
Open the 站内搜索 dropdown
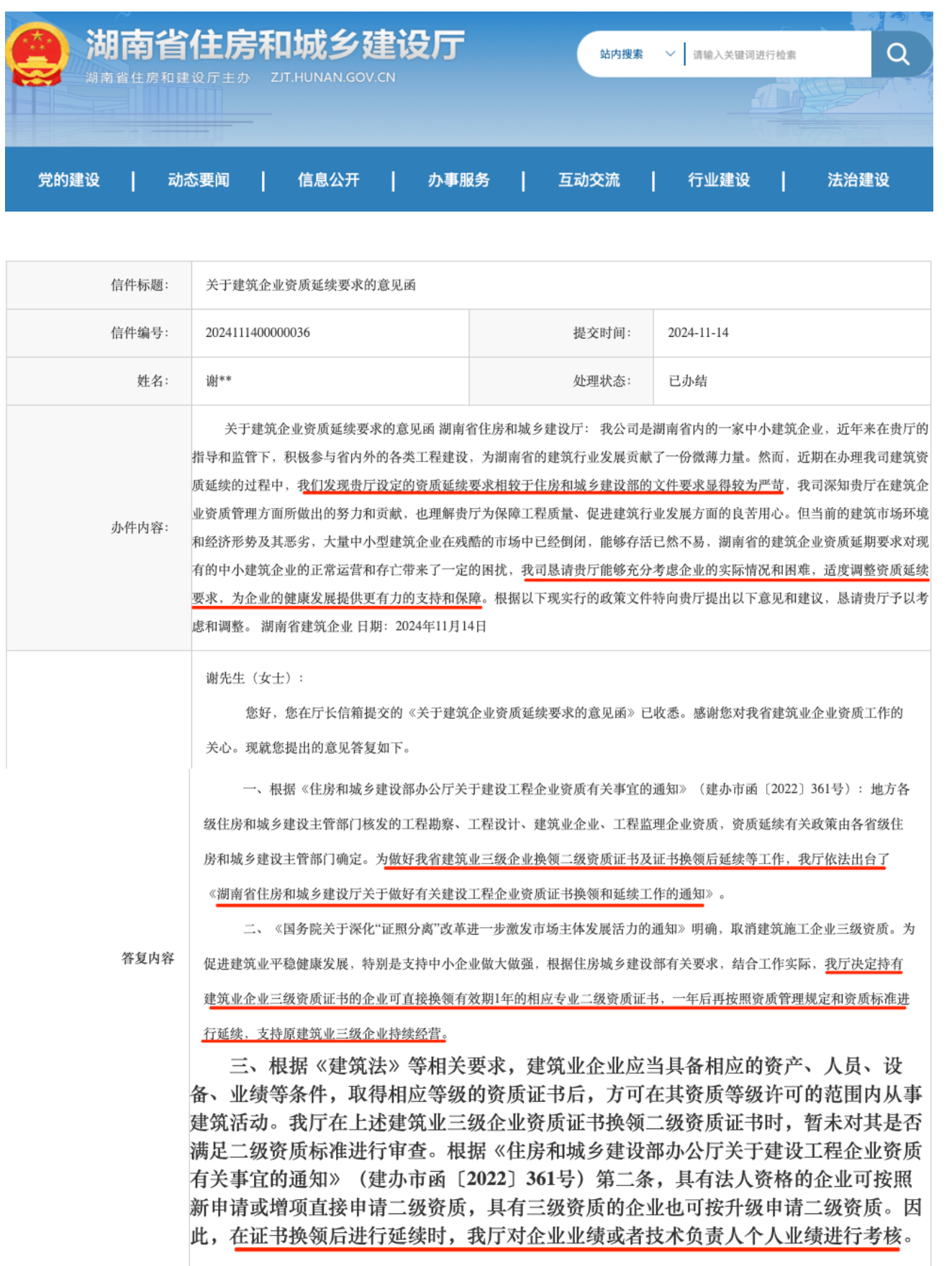click(637, 54)
